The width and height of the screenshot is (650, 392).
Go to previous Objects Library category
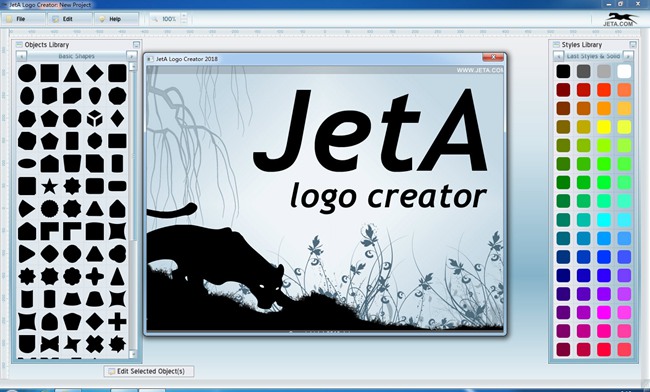22,56
